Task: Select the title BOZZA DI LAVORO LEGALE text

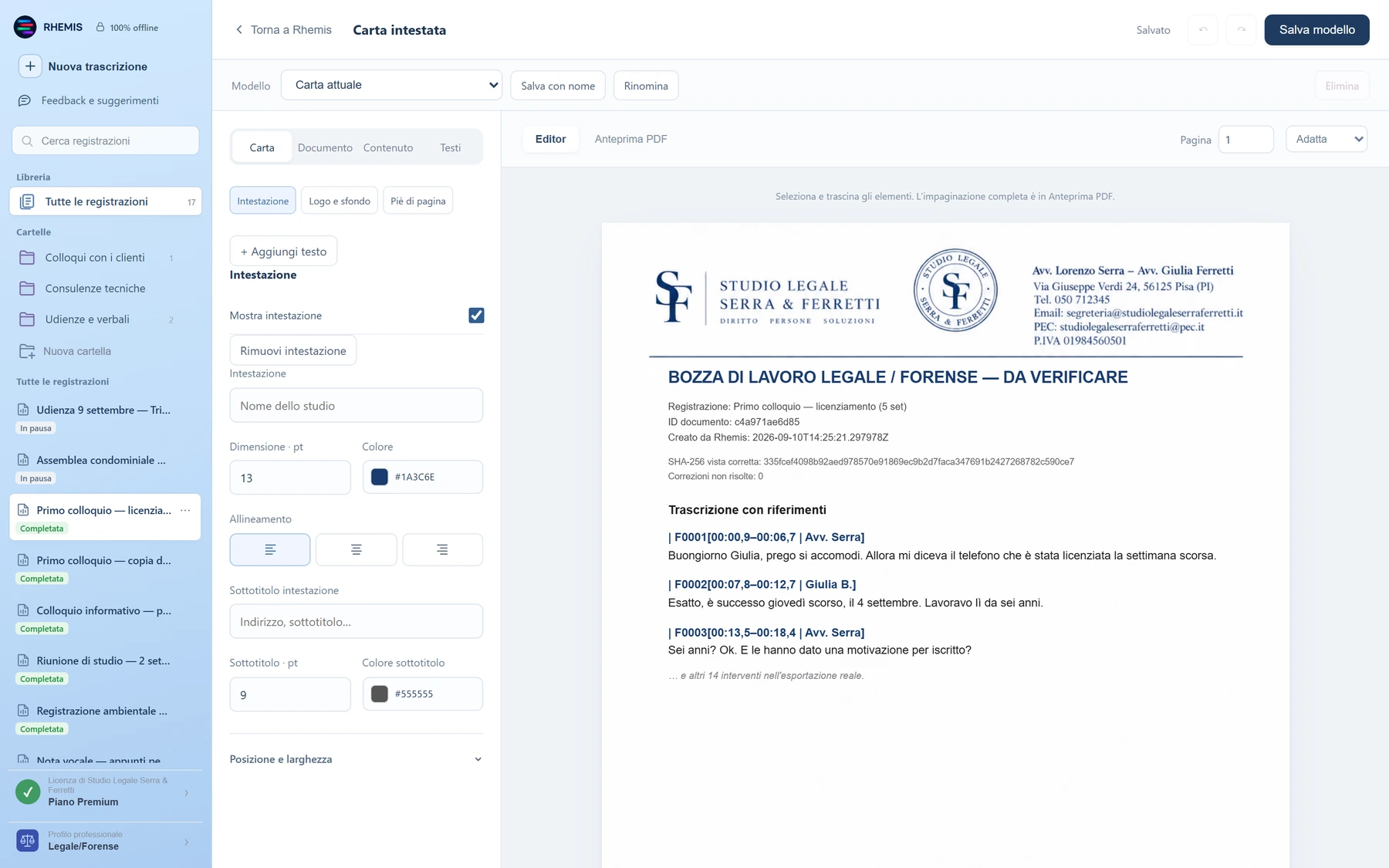Action: point(897,377)
